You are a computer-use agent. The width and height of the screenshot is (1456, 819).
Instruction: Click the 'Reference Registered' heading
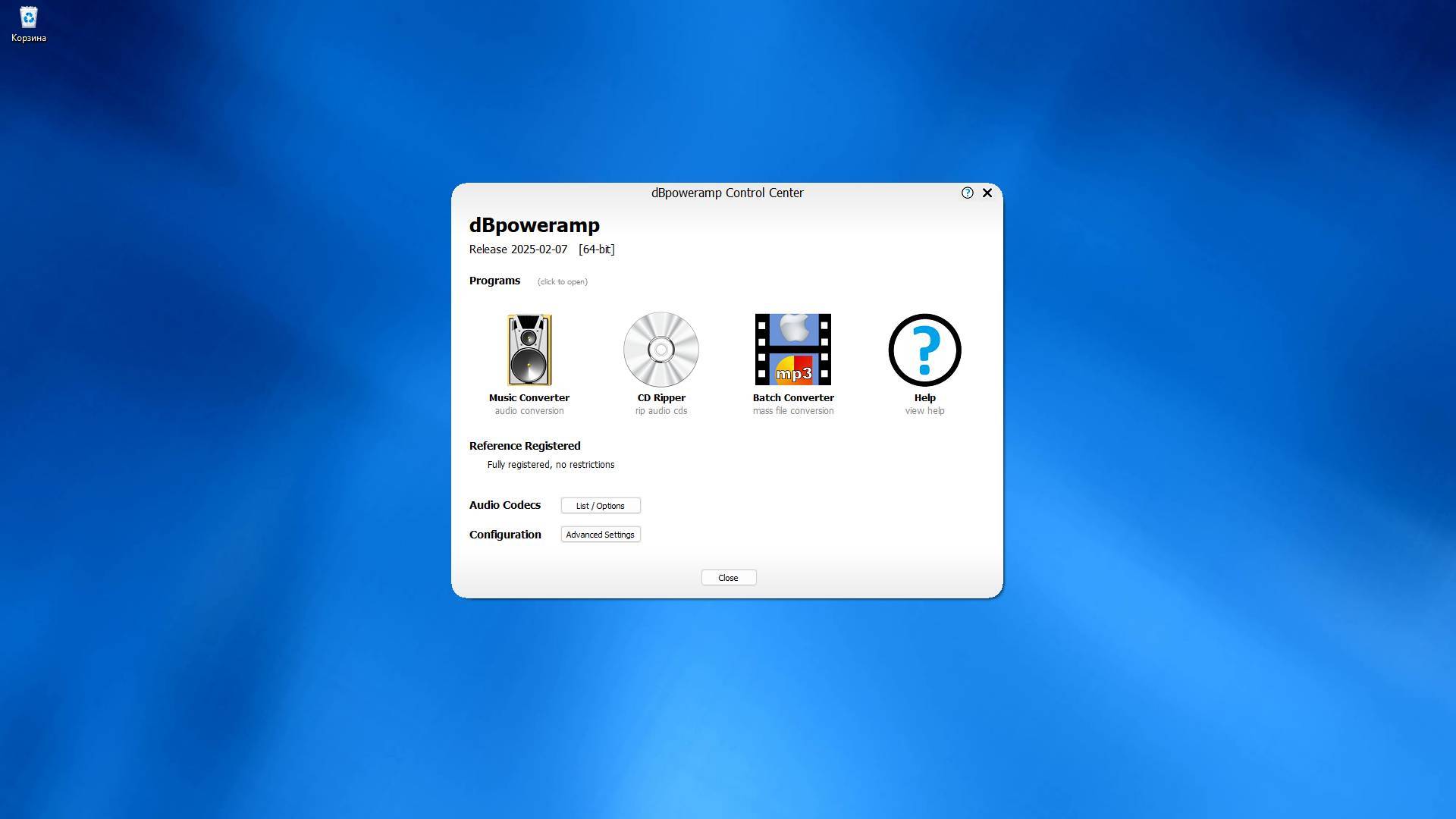tap(525, 446)
